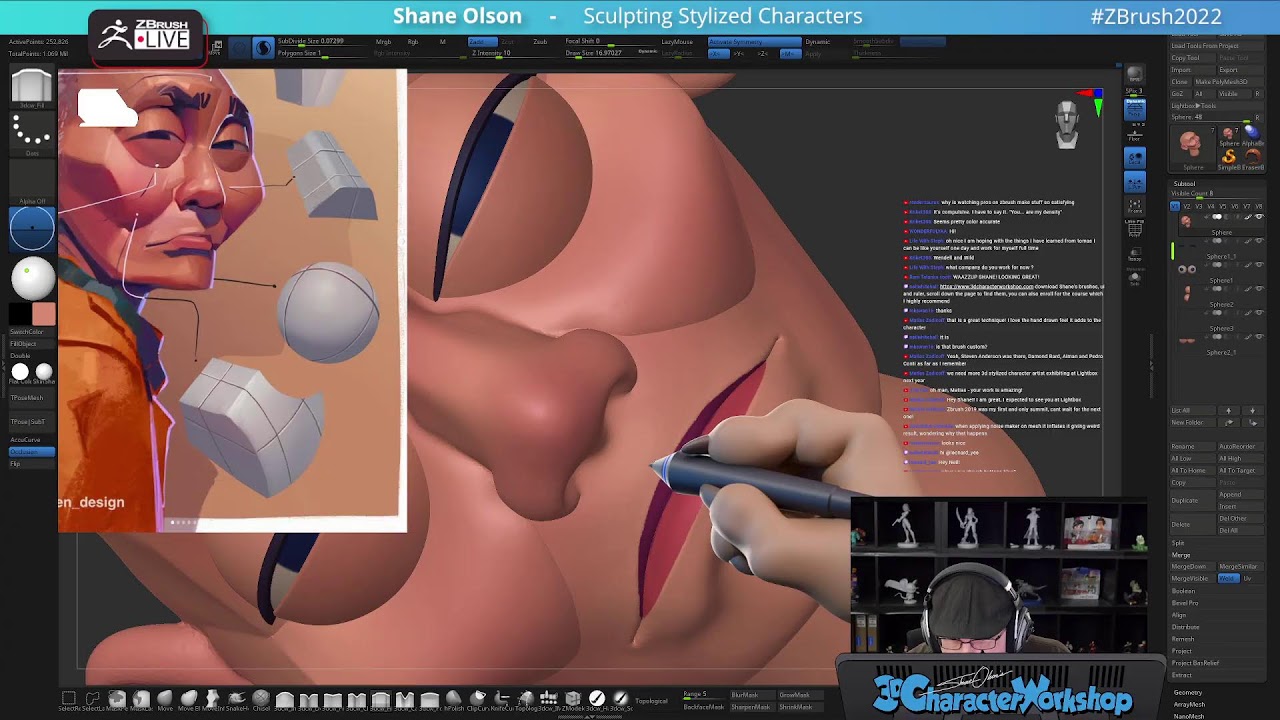
Task: Switch to V5 subtool visibility set
Action: (1223, 206)
